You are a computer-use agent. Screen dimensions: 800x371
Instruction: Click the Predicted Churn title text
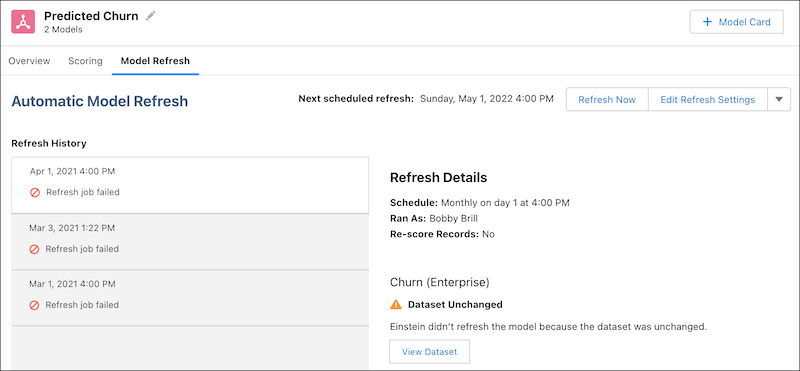(91, 16)
